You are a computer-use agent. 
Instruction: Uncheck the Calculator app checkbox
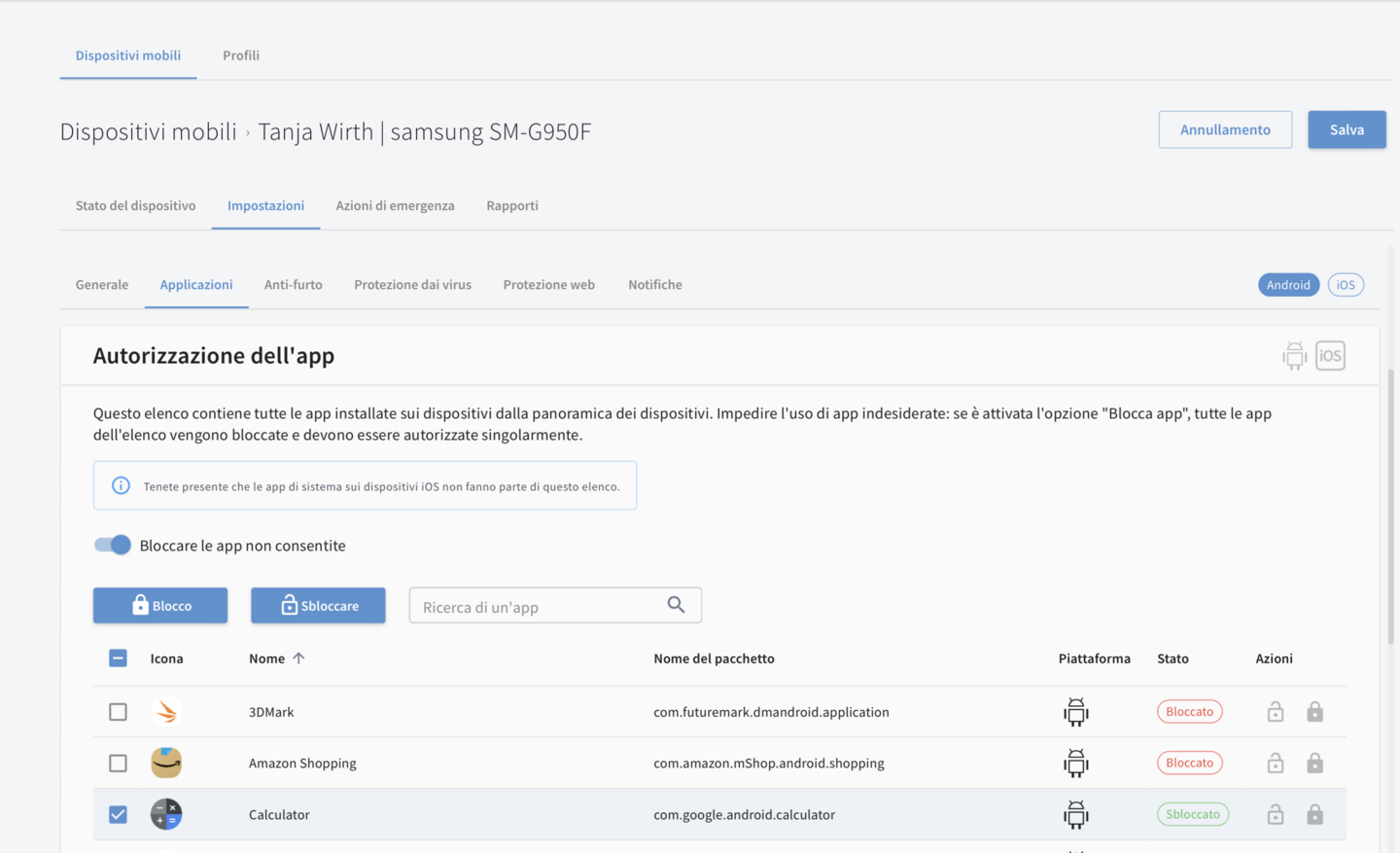point(118,814)
